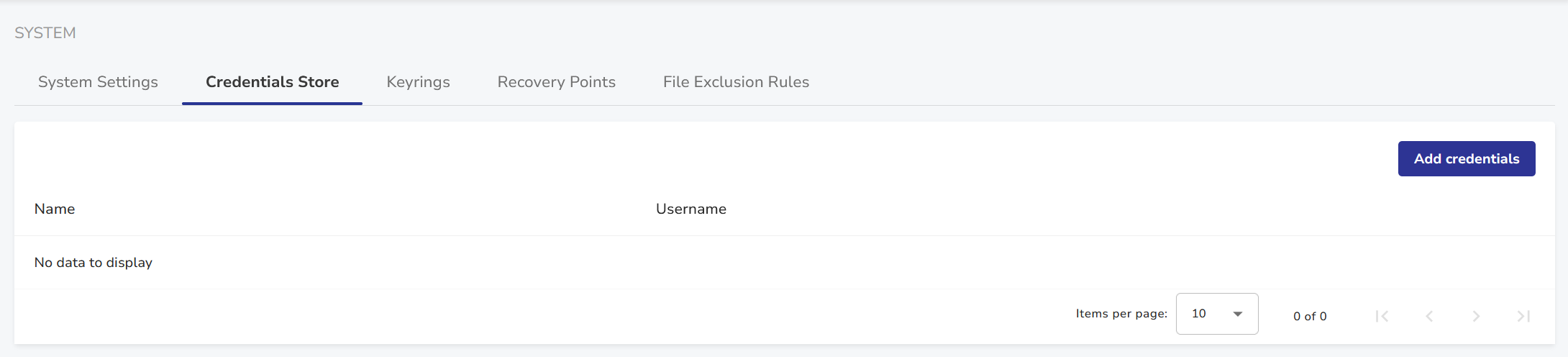Sort by the Username column header
The height and width of the screenshot is (357, 1568).
click(x=690, y=209)
